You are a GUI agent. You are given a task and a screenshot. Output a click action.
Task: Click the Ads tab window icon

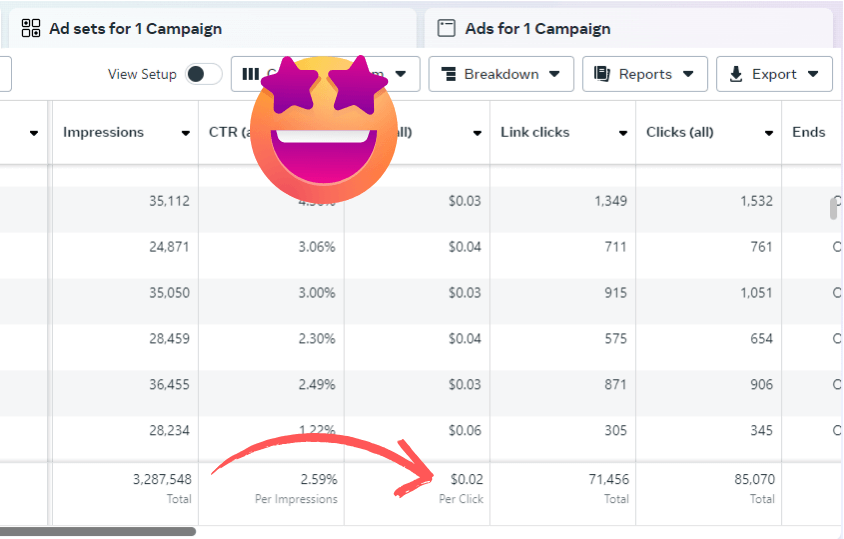446,28
